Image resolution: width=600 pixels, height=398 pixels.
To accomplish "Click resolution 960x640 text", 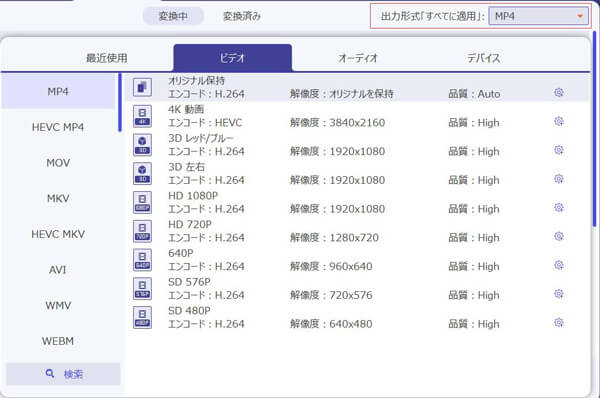I will coord(351,266).
